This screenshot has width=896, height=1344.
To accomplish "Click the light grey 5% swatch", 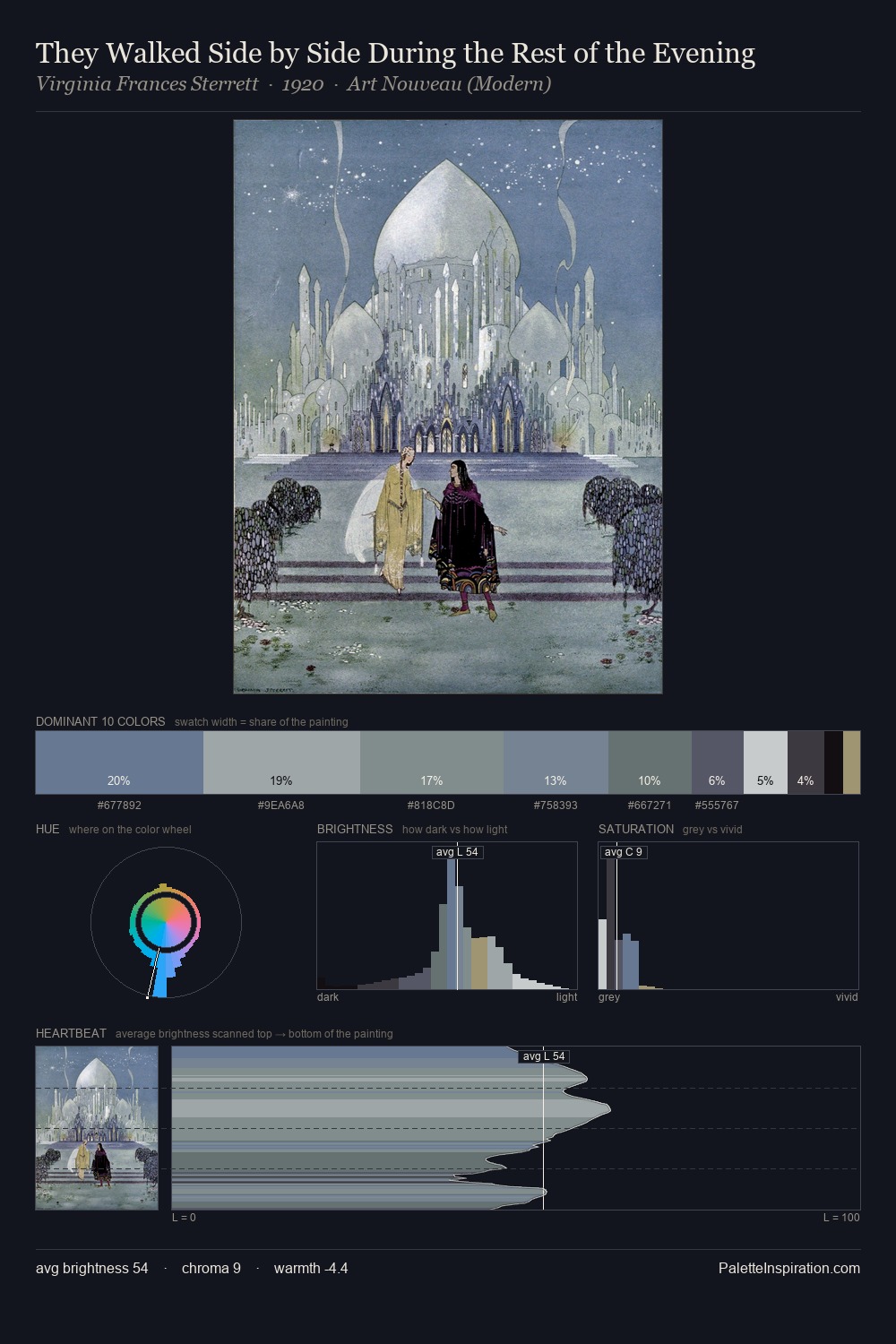I will click(x=765, y=762).
